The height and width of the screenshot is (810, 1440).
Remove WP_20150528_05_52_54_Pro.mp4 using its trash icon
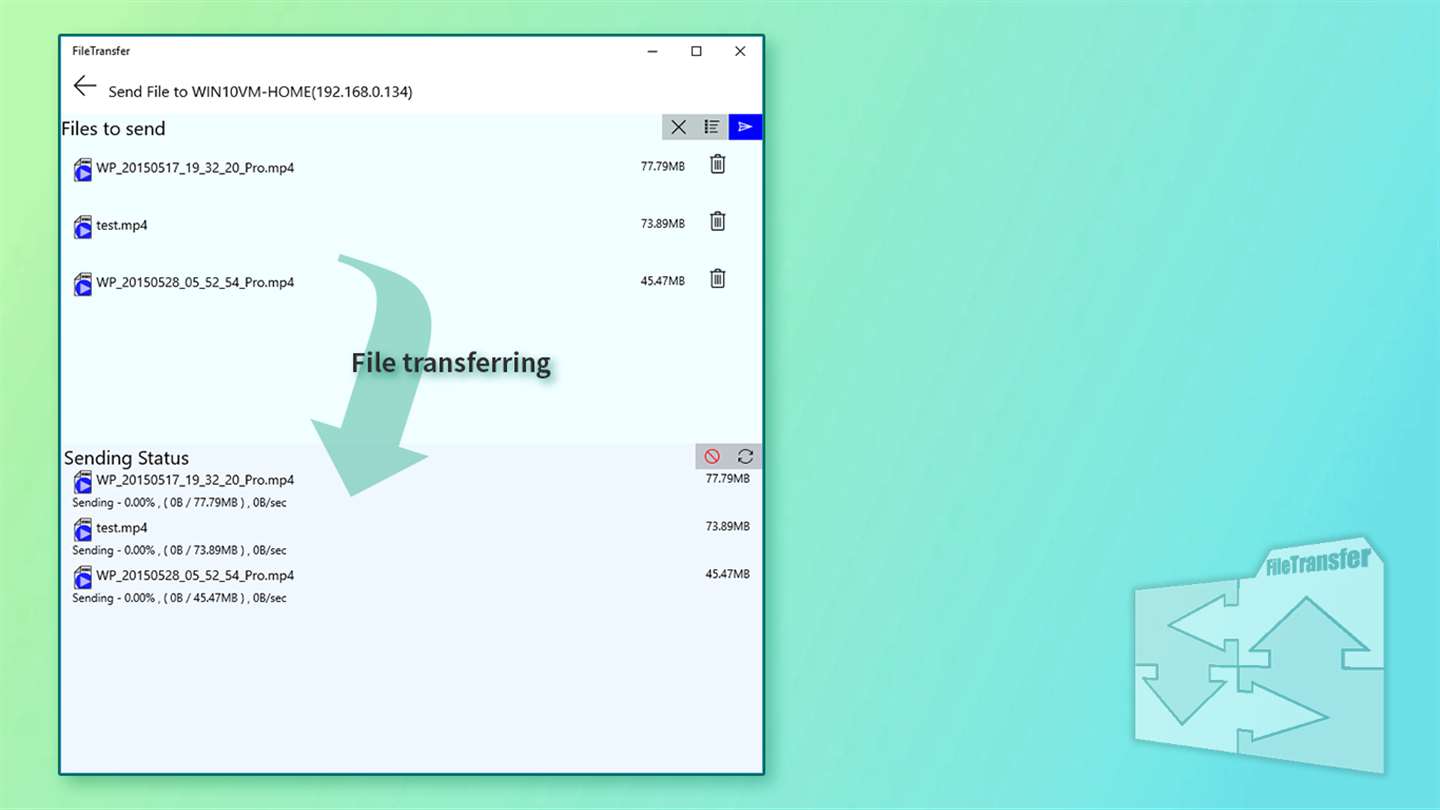tap(717, 278)
